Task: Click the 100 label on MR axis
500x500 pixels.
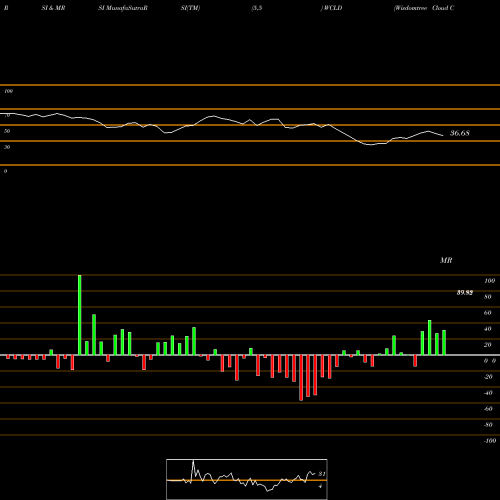Action: (489, 281)
